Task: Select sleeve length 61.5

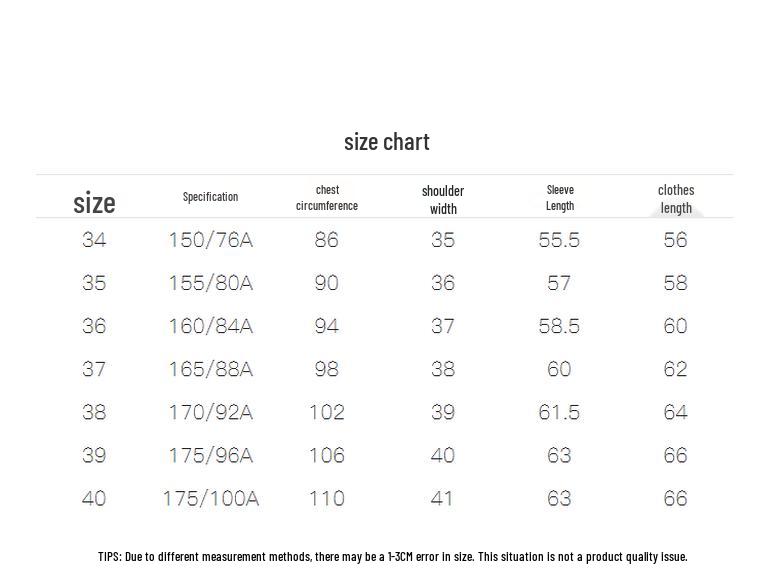Action: click(559, 413)
